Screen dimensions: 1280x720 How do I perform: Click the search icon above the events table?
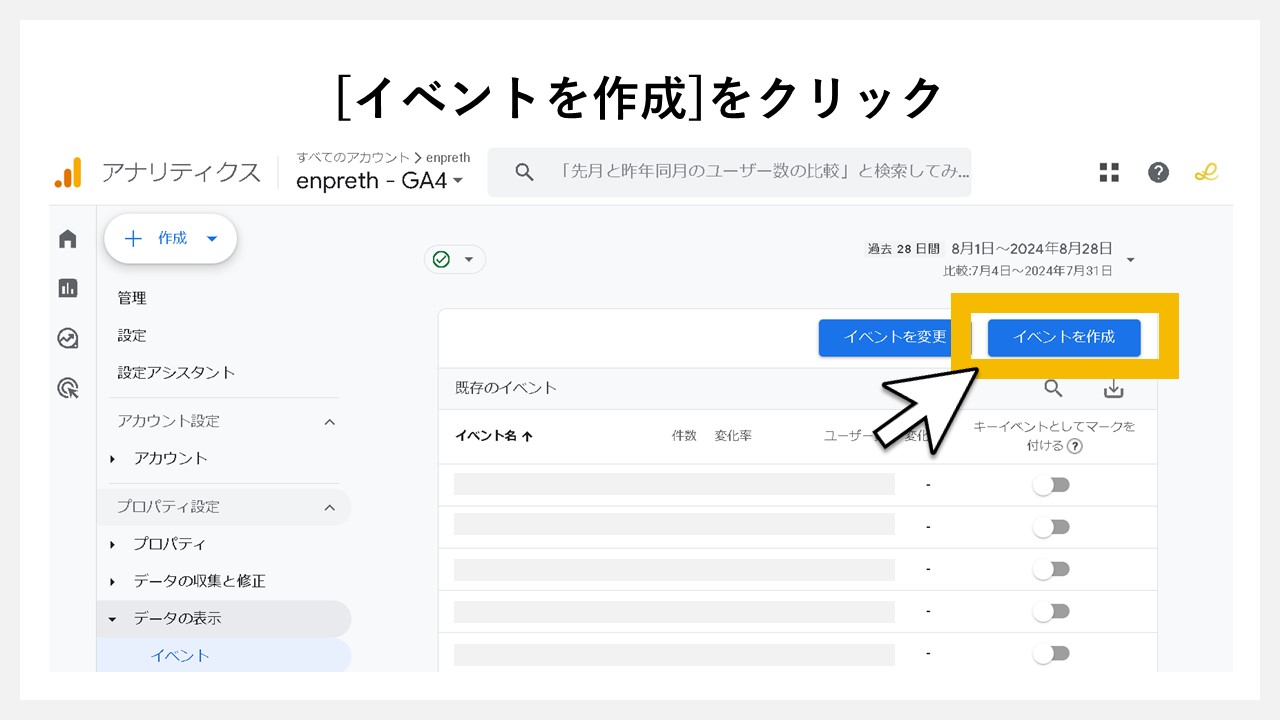(1052, 388)
